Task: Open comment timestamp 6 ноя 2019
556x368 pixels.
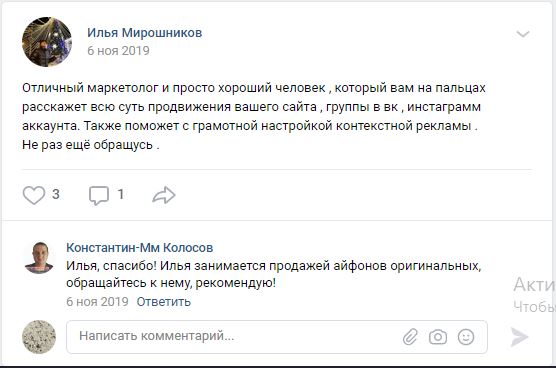Action: click(97, 302)
